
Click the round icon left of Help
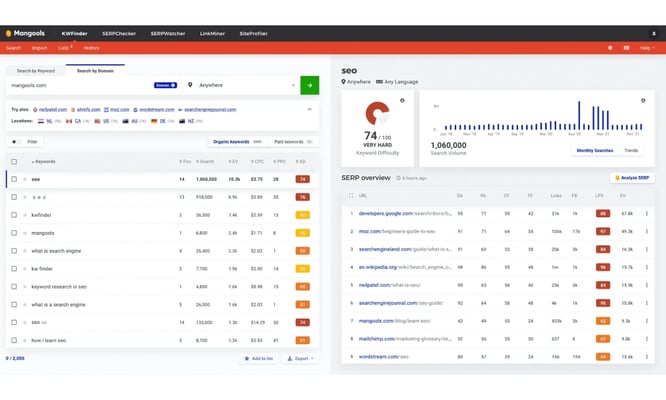click(610, 48)
